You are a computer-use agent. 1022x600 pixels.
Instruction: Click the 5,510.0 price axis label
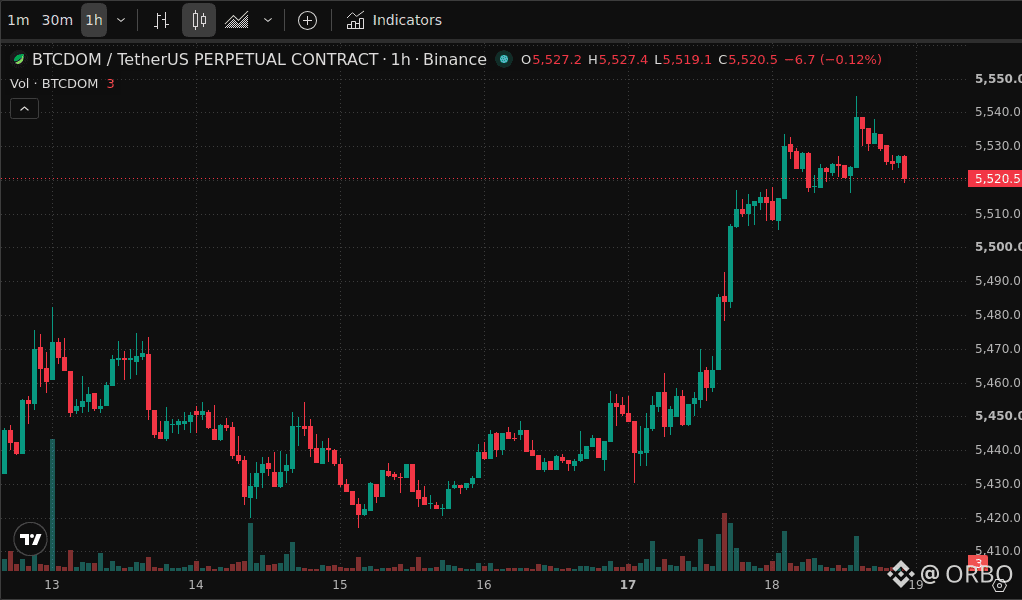[x=998, y=214]
